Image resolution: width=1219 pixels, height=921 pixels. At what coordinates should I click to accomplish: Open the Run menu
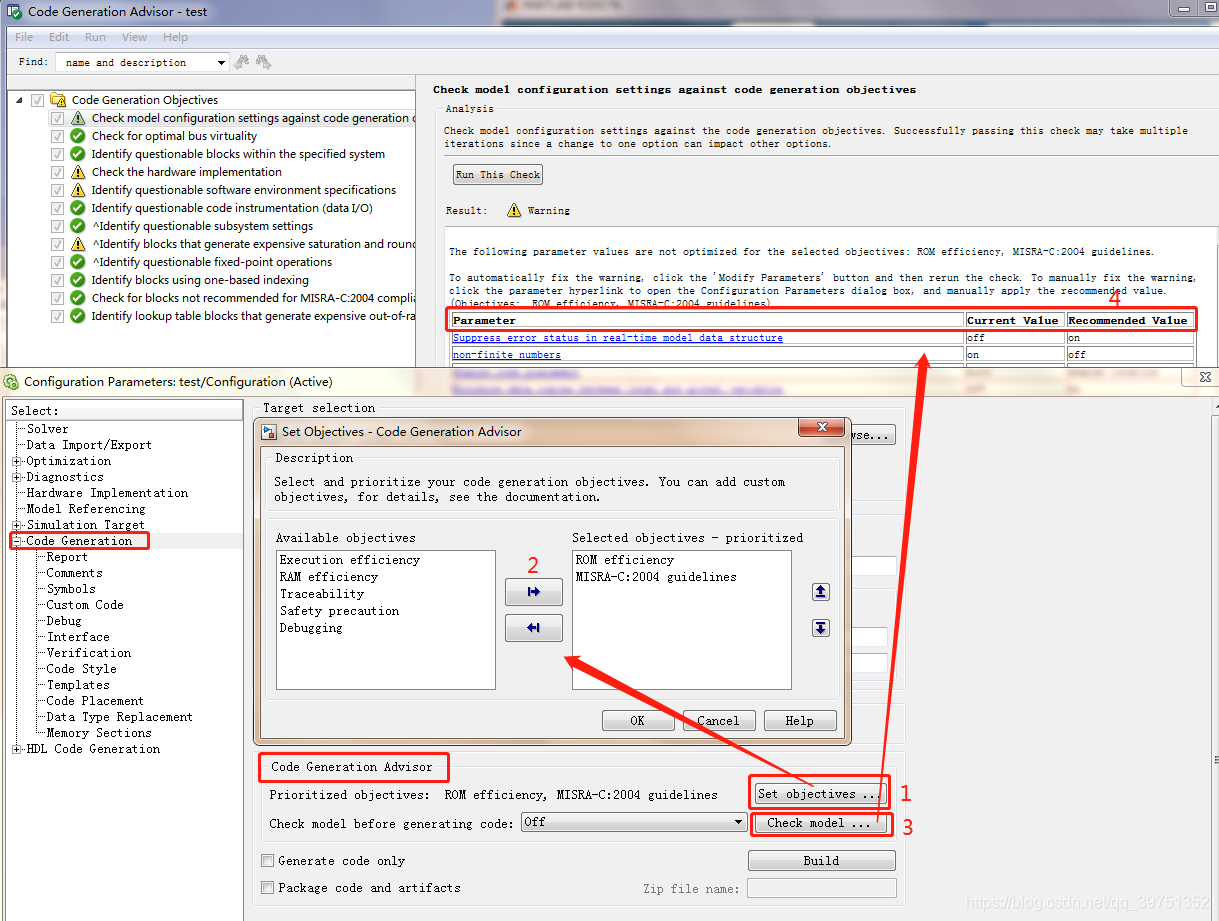pyautogui.click(x=95, y=37)
